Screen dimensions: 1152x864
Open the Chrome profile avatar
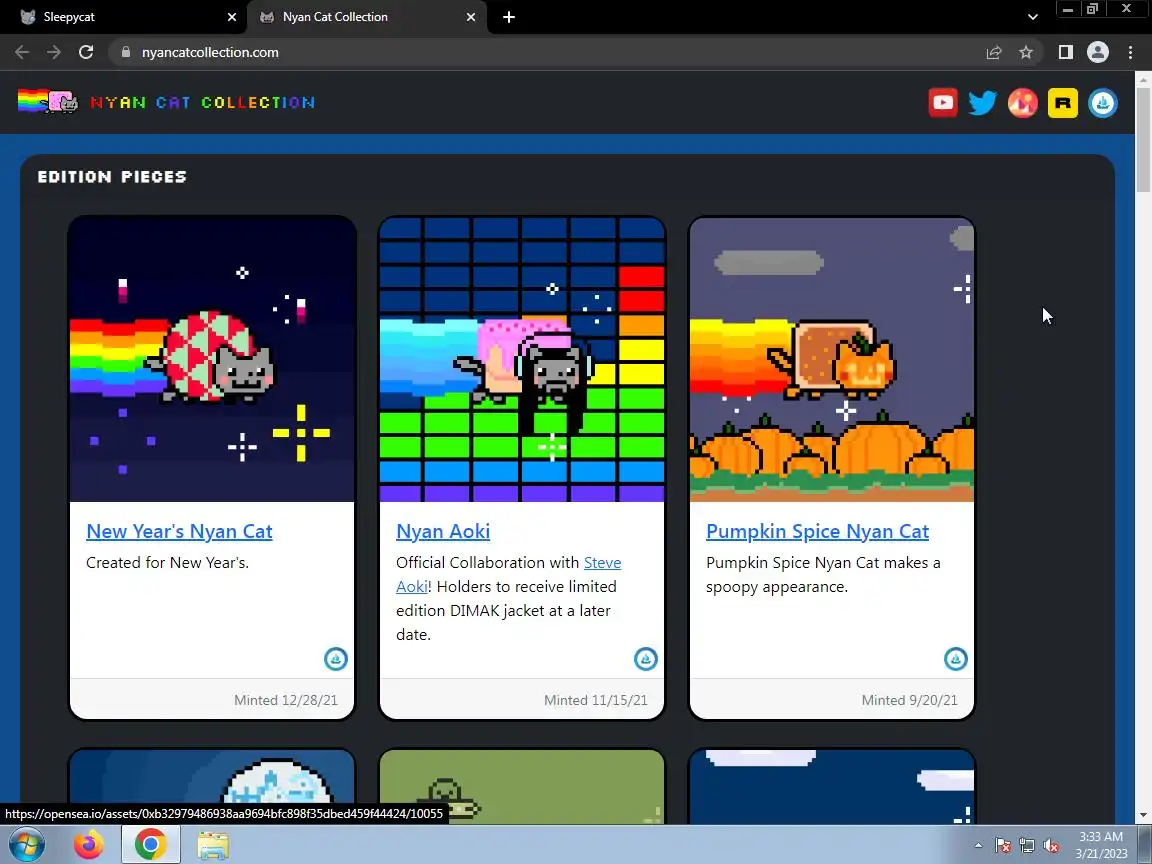click(x=1098, y=52)
